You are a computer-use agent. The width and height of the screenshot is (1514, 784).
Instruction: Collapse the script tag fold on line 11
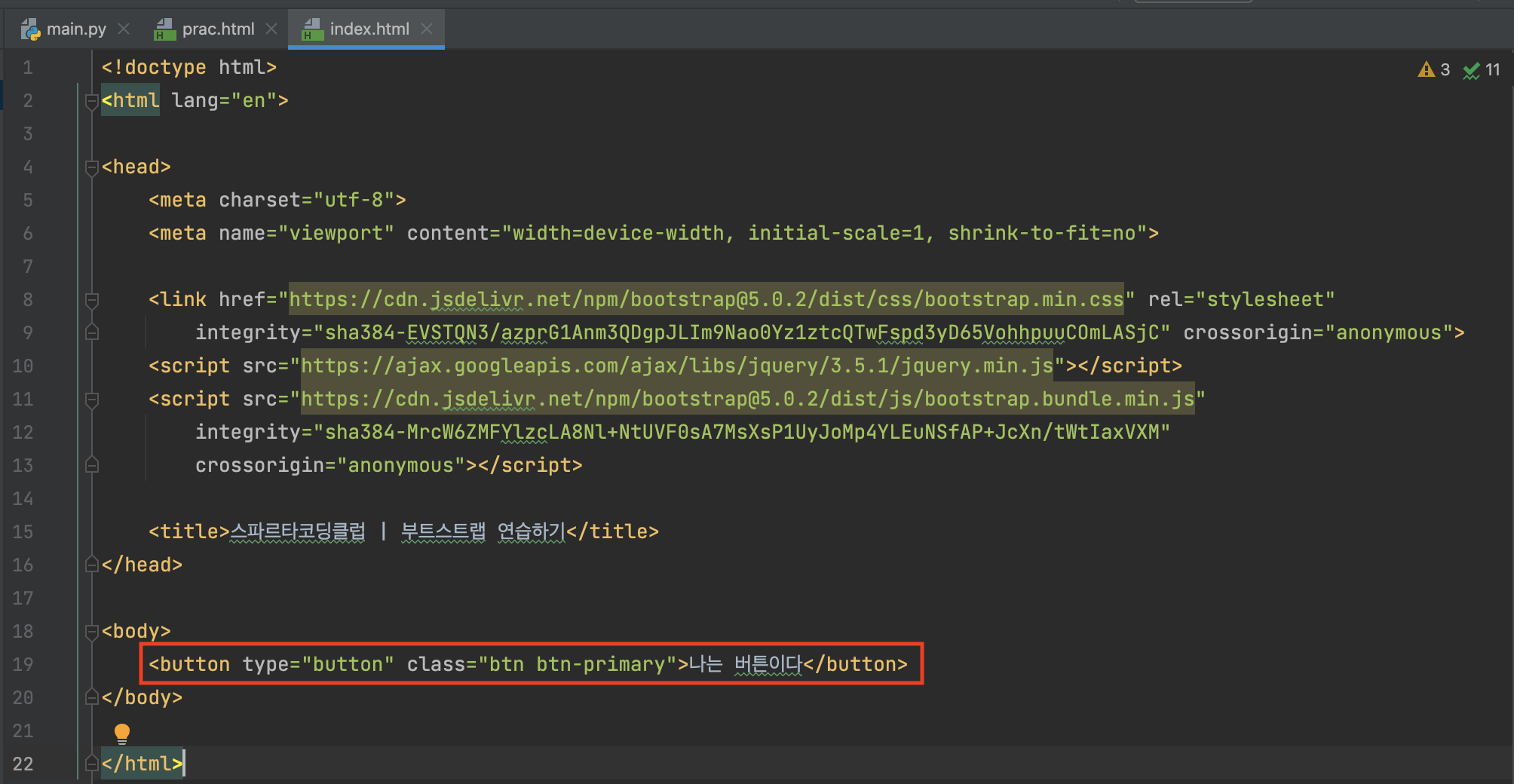pyautogui.click(x=92, y=400)
